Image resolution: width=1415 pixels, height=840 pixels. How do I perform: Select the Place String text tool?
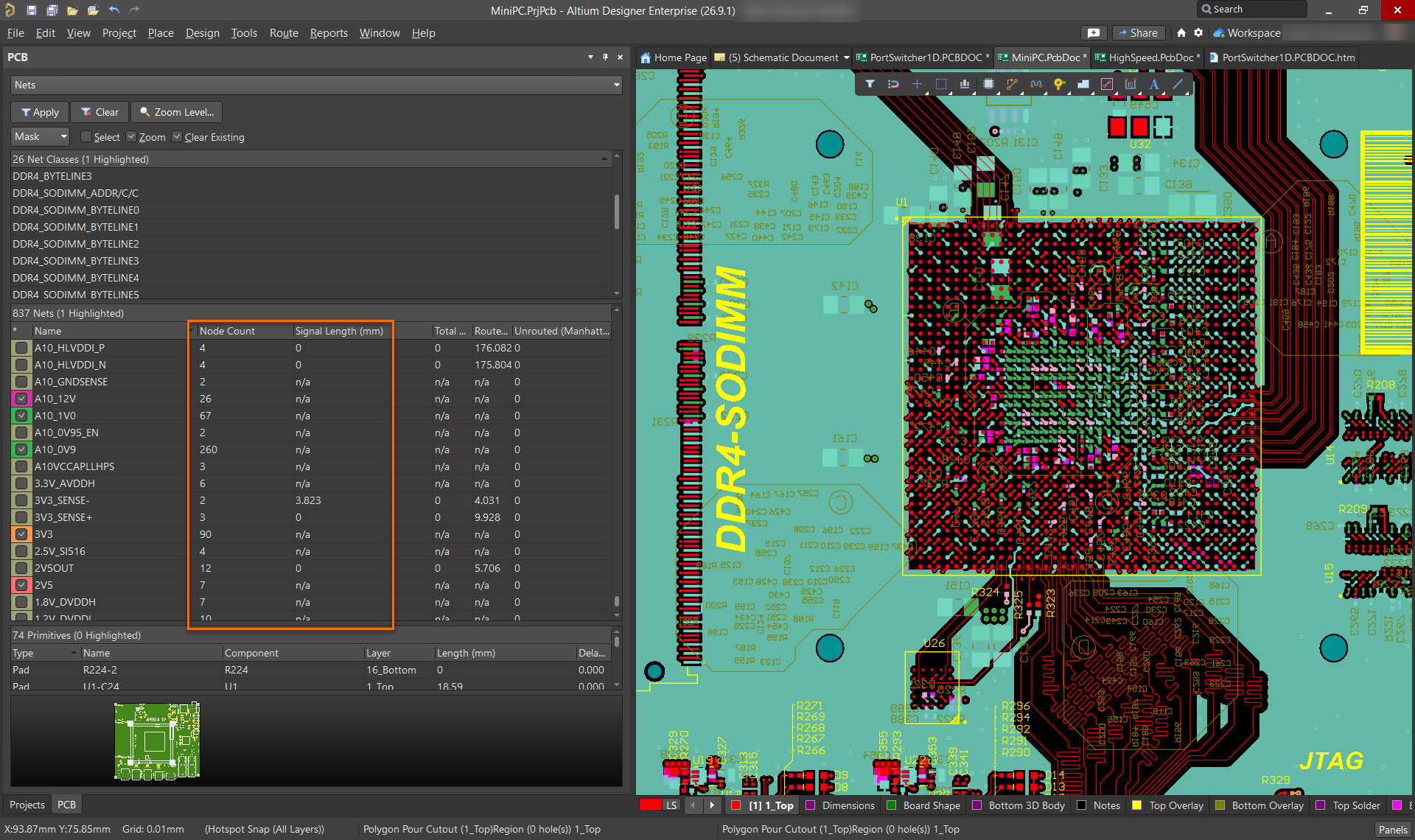[x=1154, y=84]
